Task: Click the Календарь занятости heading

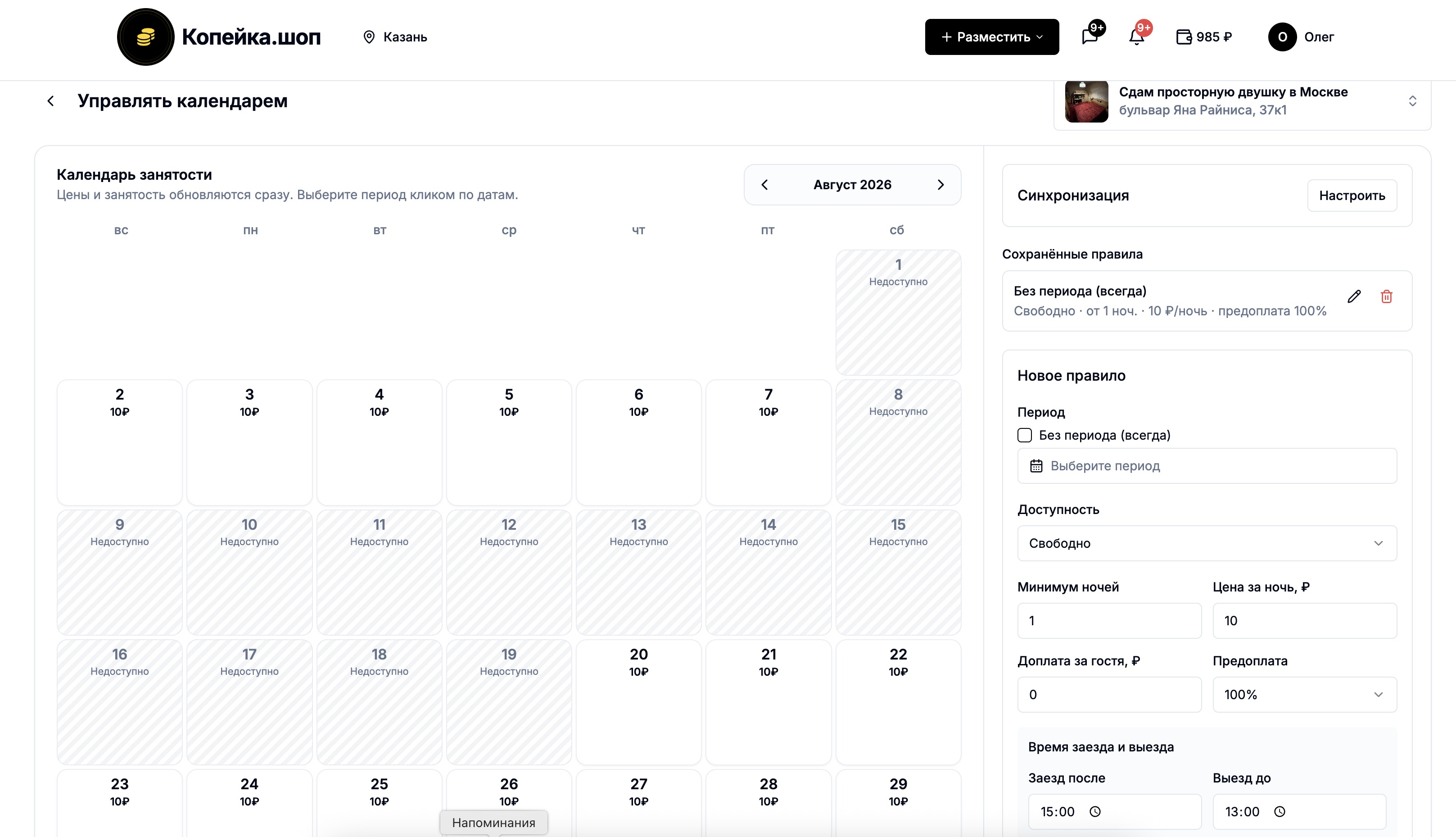Action: [x=135, y=175]
